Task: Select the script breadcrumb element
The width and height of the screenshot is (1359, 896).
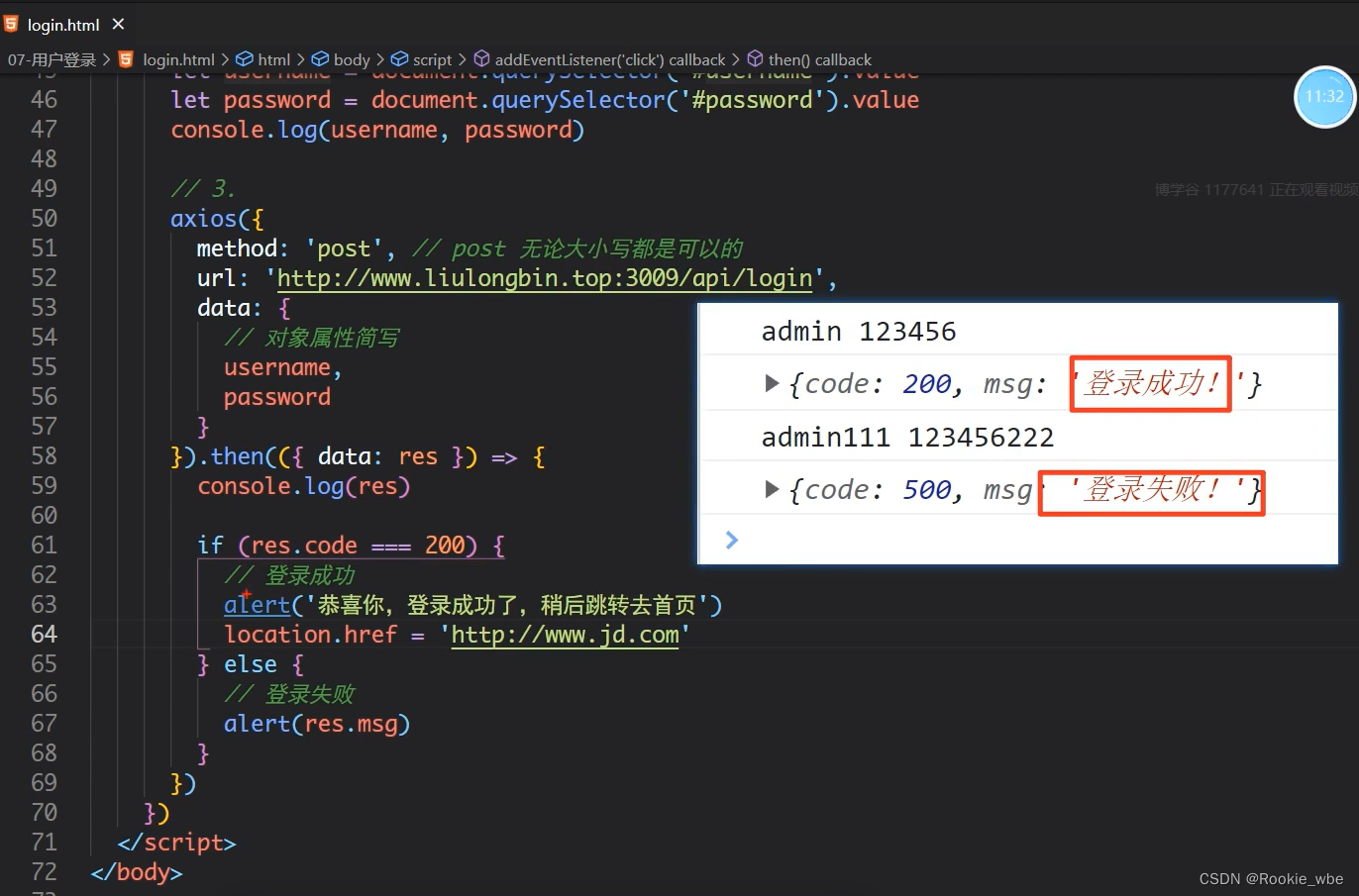Action: point(432,60)
